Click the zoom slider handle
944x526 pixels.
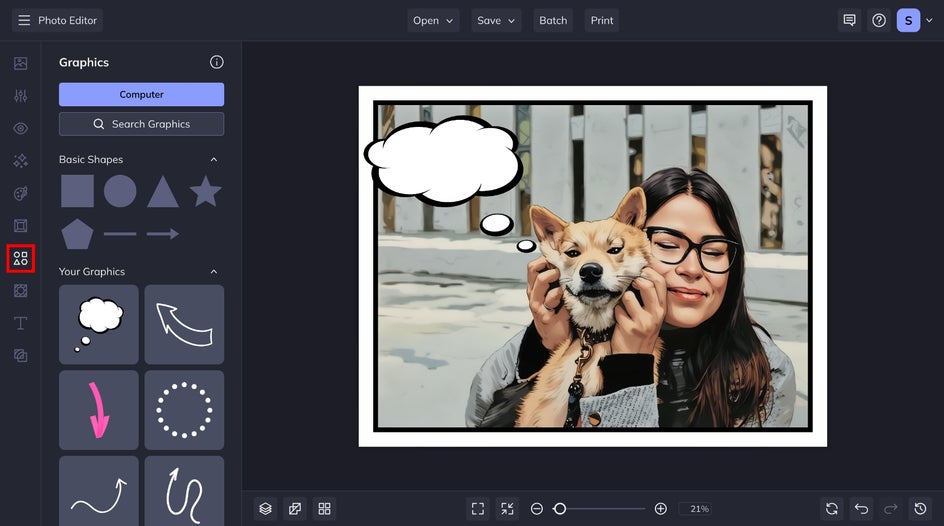click(x=560, y=509)
